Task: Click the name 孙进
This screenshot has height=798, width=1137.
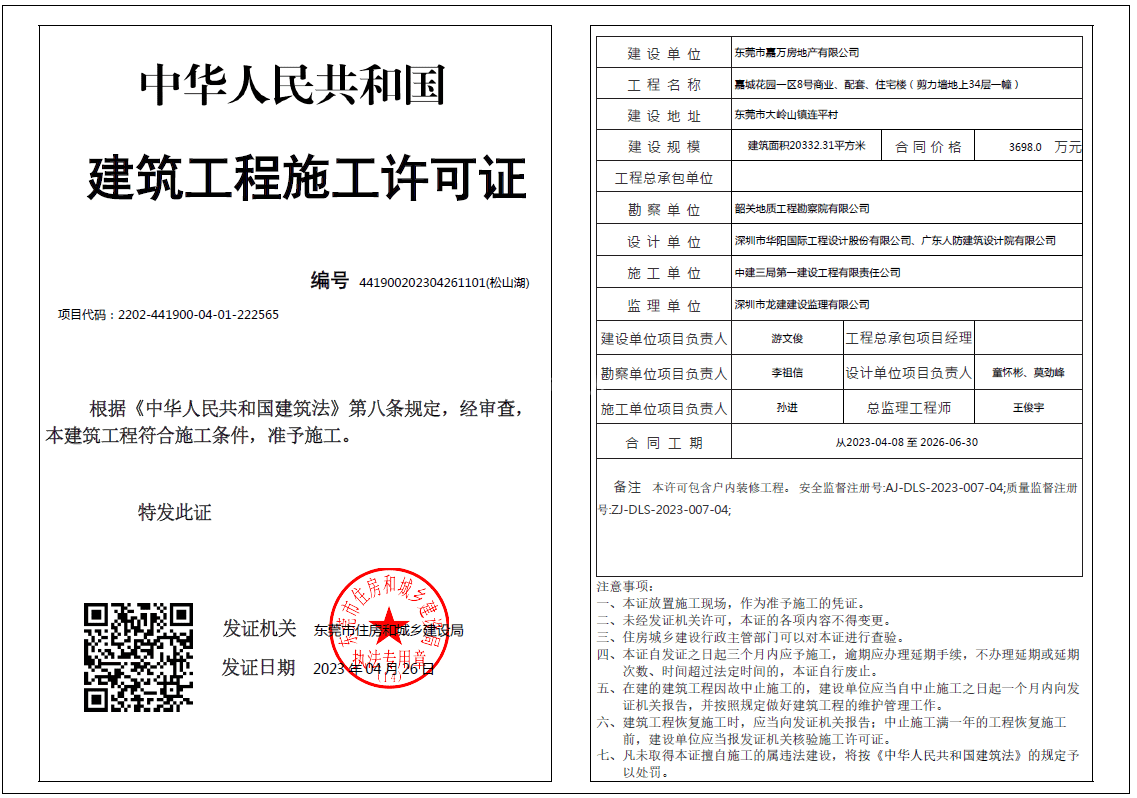Action: pyautogui.click(x=787, y=408)
